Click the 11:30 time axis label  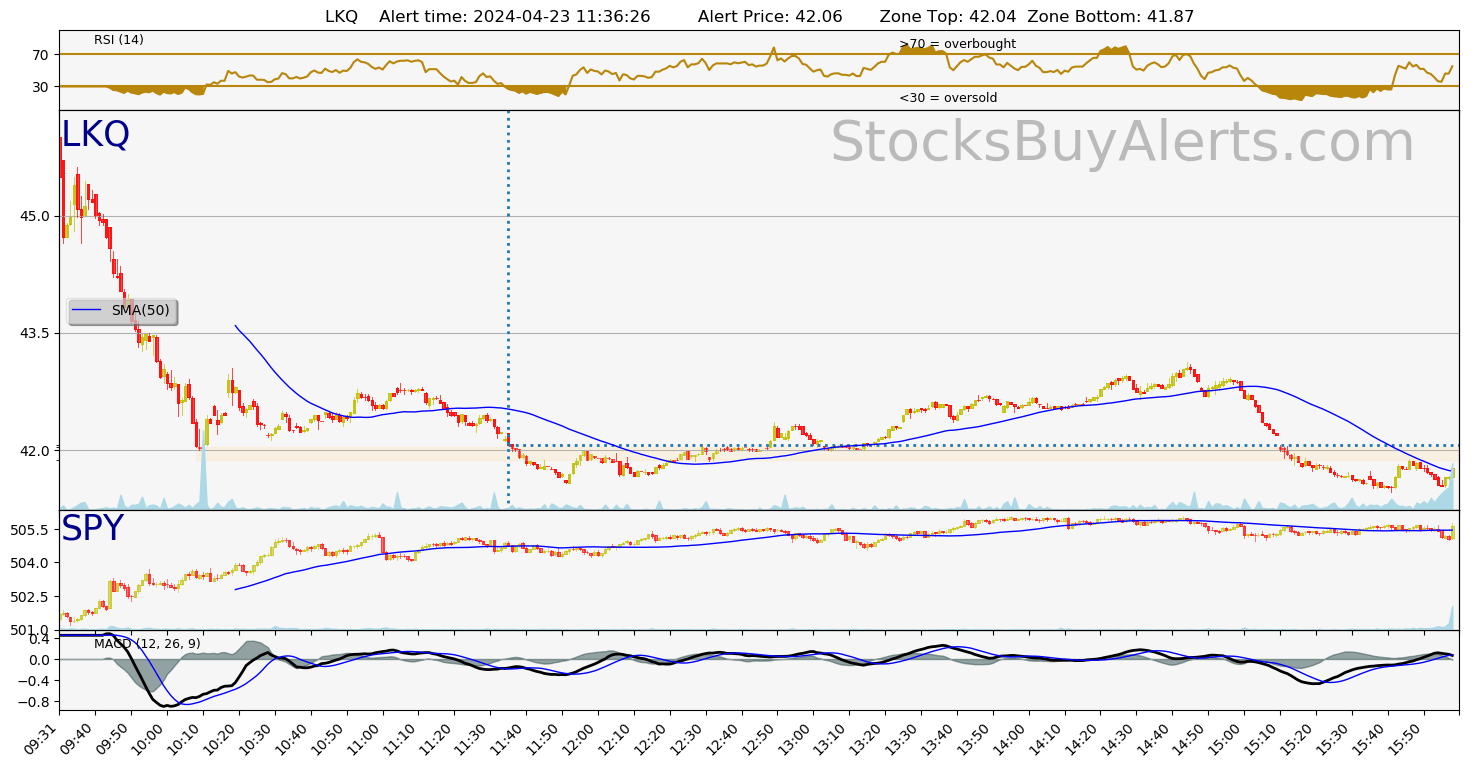474,738
